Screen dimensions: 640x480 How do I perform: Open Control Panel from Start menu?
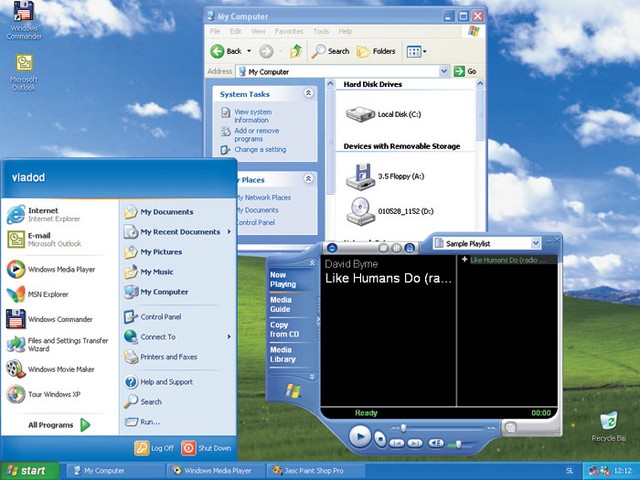tap(153, 317)
